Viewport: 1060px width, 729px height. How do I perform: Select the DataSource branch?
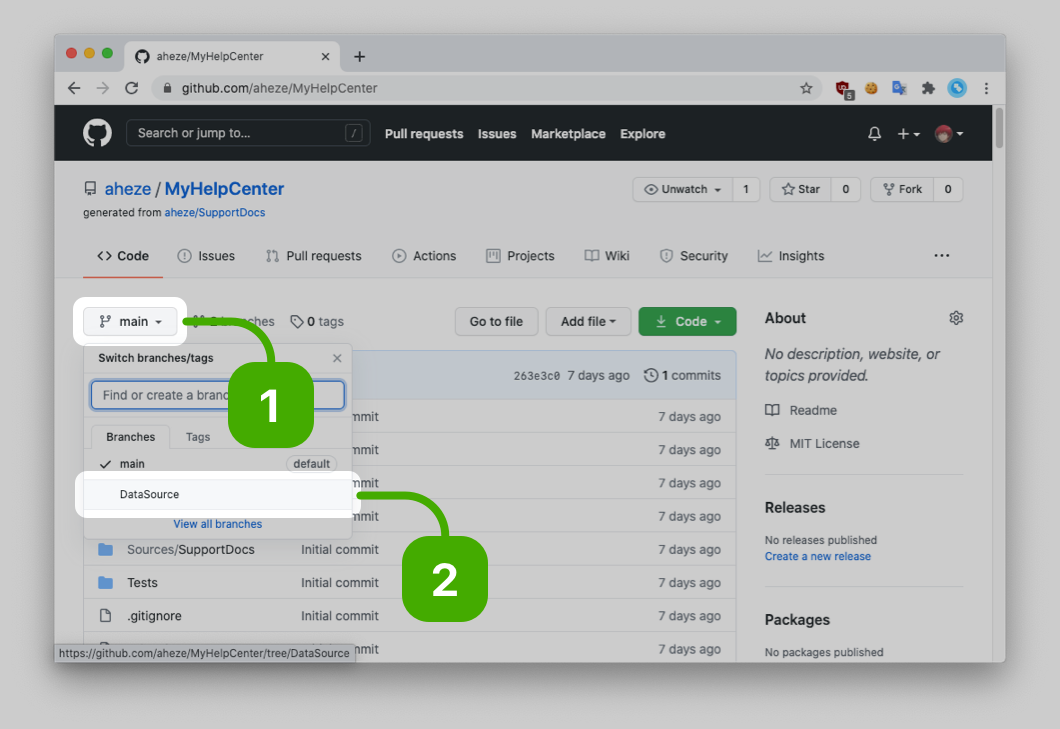click(150, 494)
